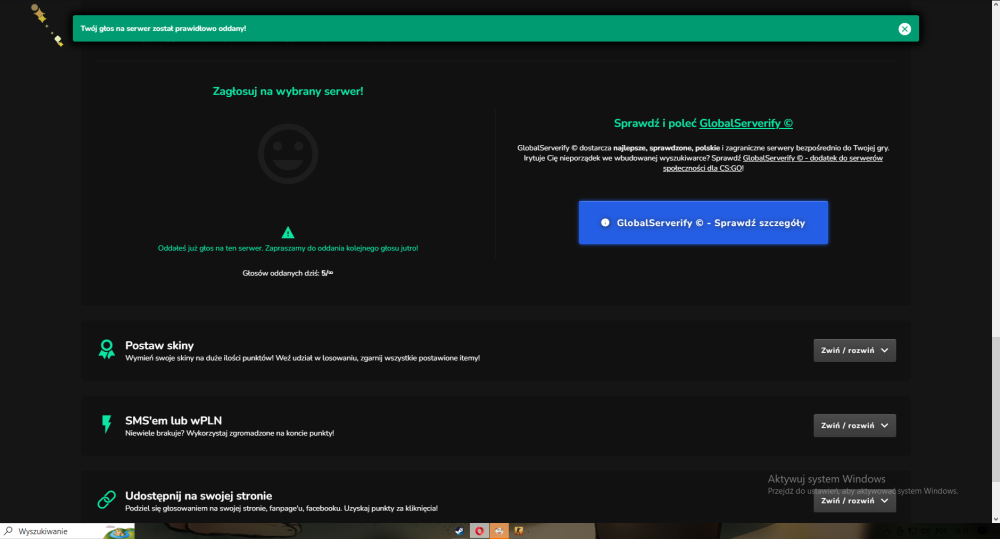The width and height of the screenshot is (1000, 539).
Task: Click the 'Twój głos na serwer został prawidłowo oddany!' text
Action: pos(163,29)
